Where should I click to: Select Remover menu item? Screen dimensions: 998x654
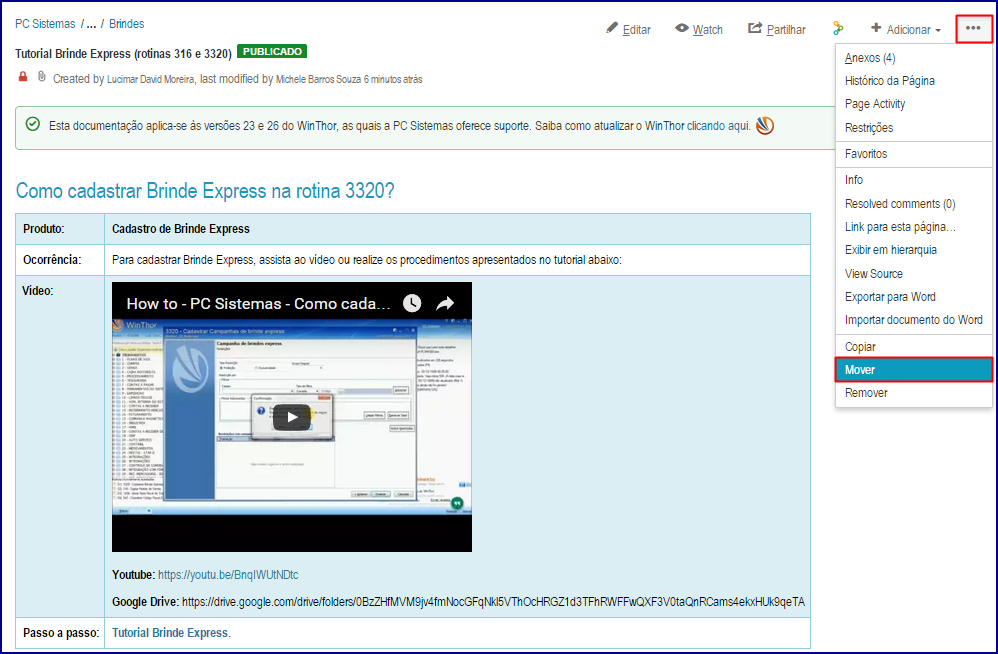click(x=913, y=393)
